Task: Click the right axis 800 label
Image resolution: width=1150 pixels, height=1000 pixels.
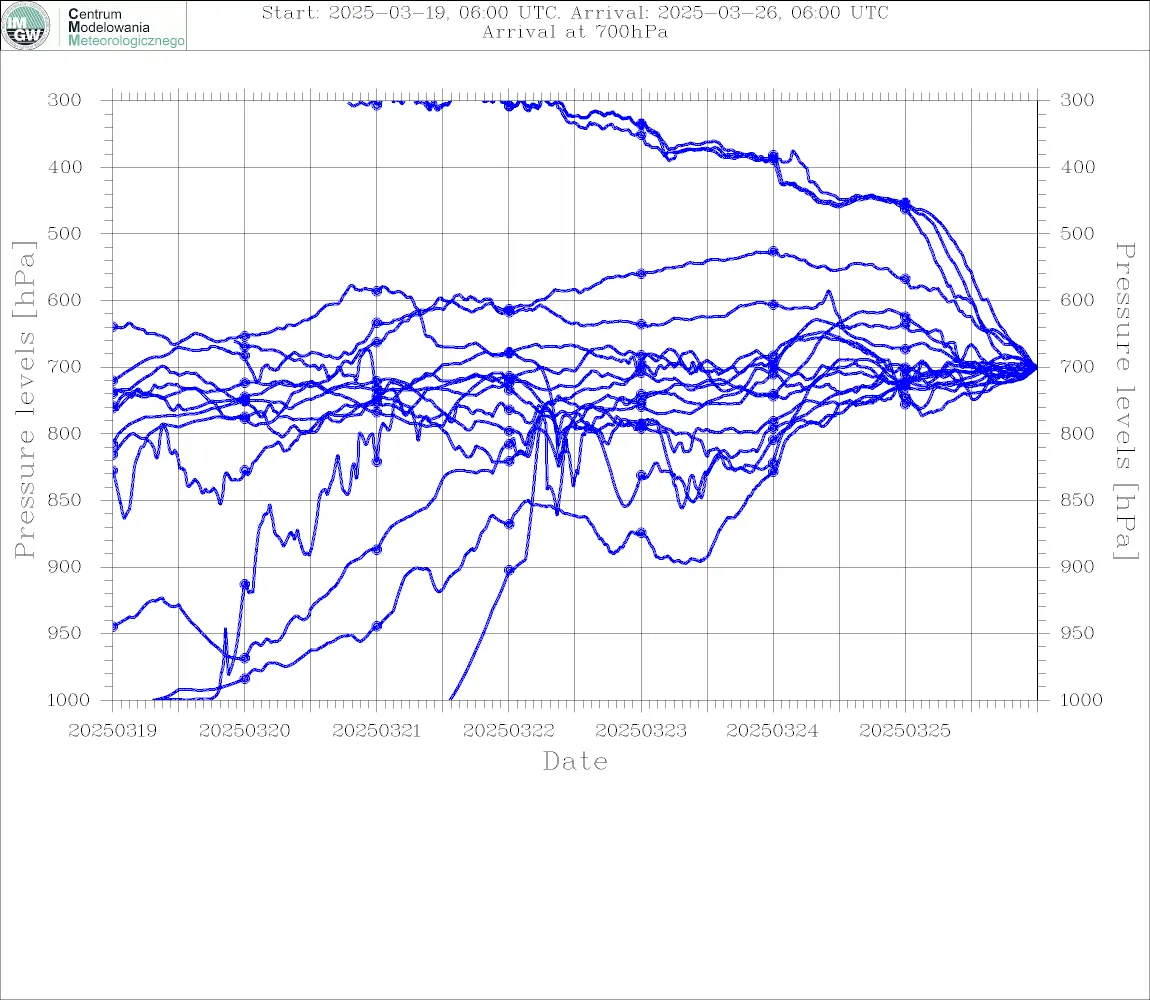Action: pyautogui.click(x=1077, y=433)
